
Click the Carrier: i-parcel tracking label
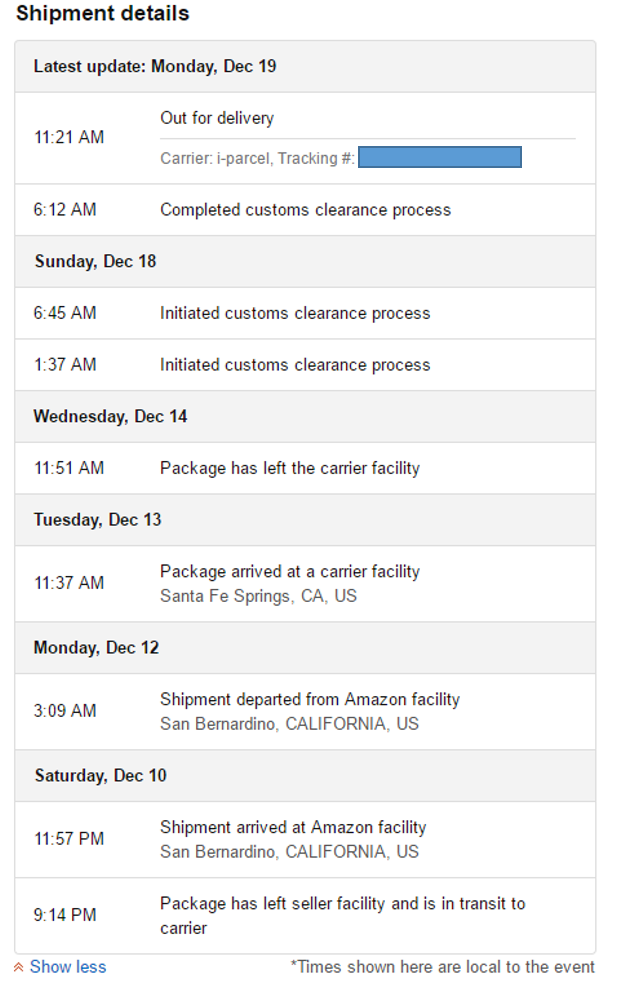click(x=258, y=158)
